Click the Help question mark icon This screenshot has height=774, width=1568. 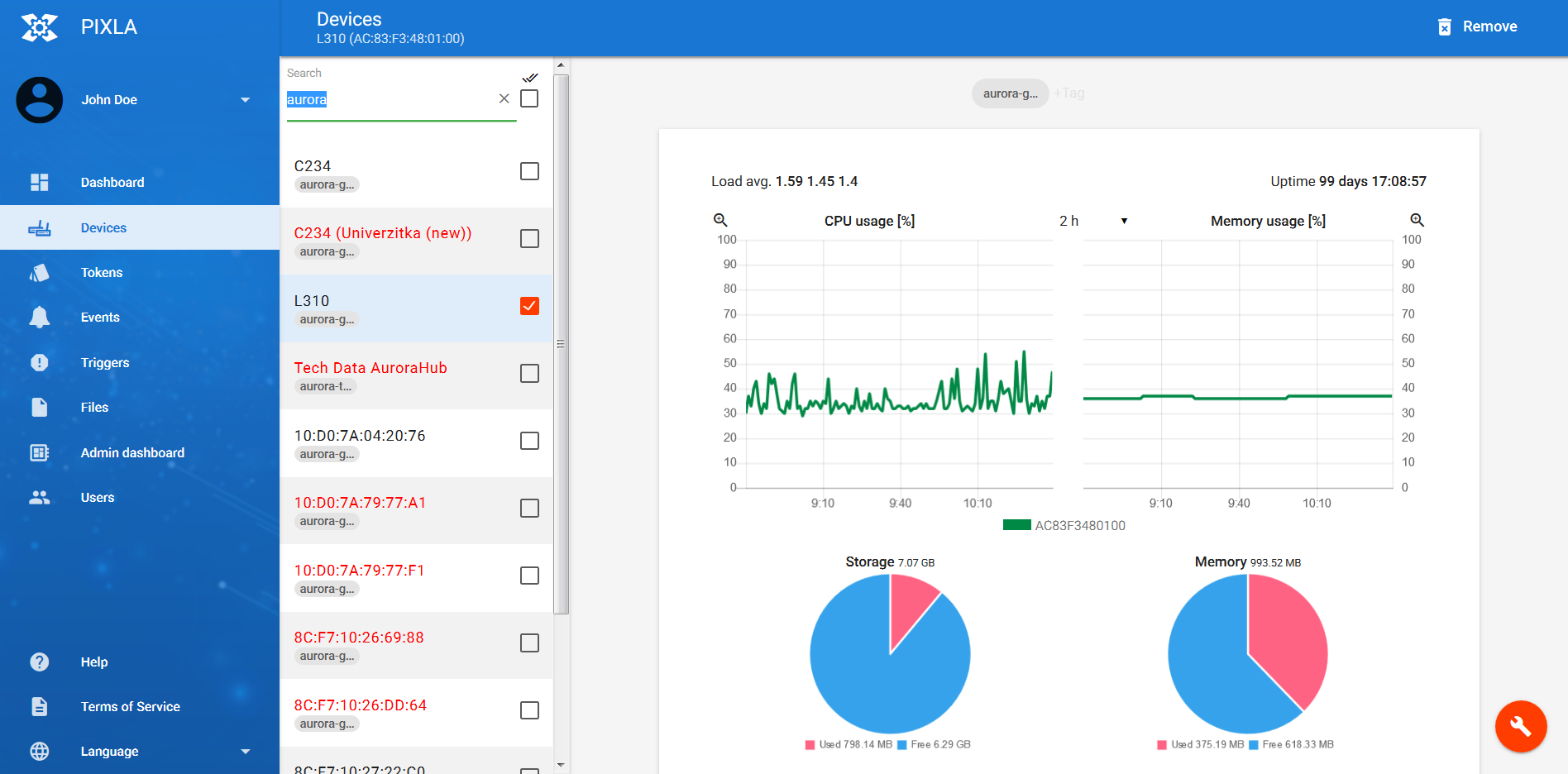tap(40, 662)
